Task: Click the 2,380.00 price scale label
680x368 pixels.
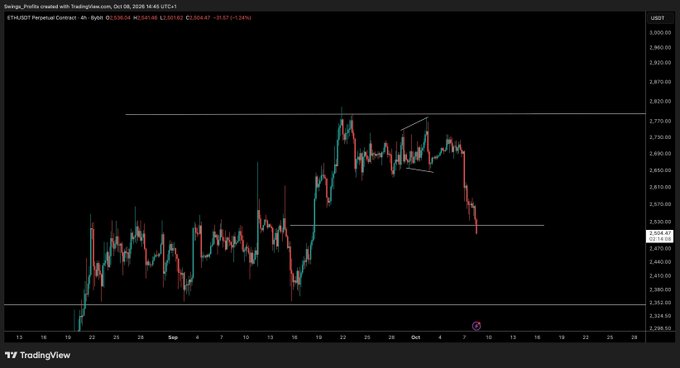Action: (660, 289)
